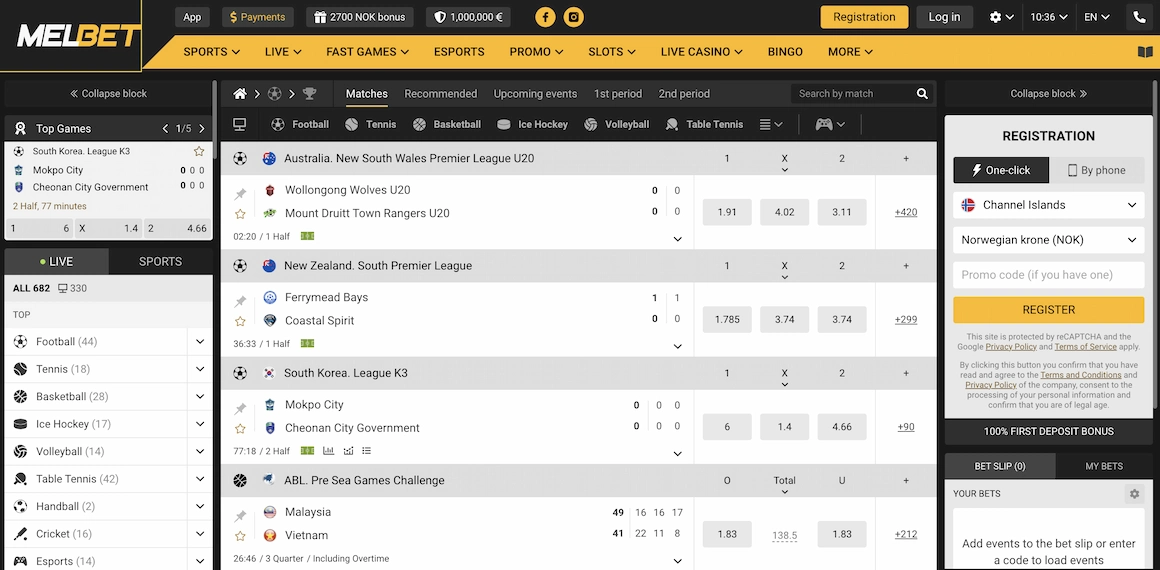1160x570 pixels.
Task: Click the Cricket icon in the sidebar
Action: point(21,534)
